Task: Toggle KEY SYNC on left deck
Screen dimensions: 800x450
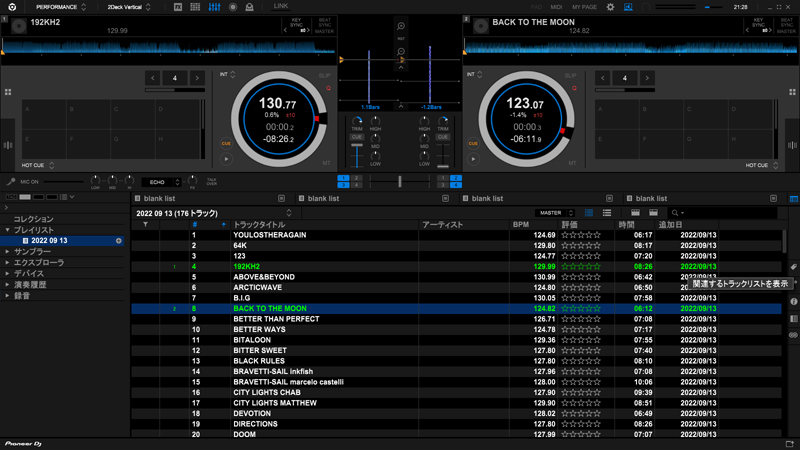Action: coord(296,24)
